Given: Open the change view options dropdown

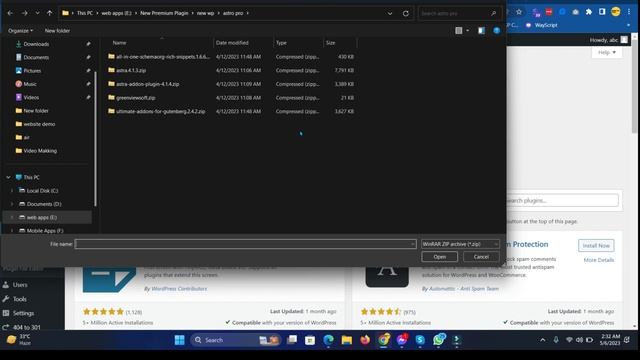Looking at the screenshot, I should [468, 31].
